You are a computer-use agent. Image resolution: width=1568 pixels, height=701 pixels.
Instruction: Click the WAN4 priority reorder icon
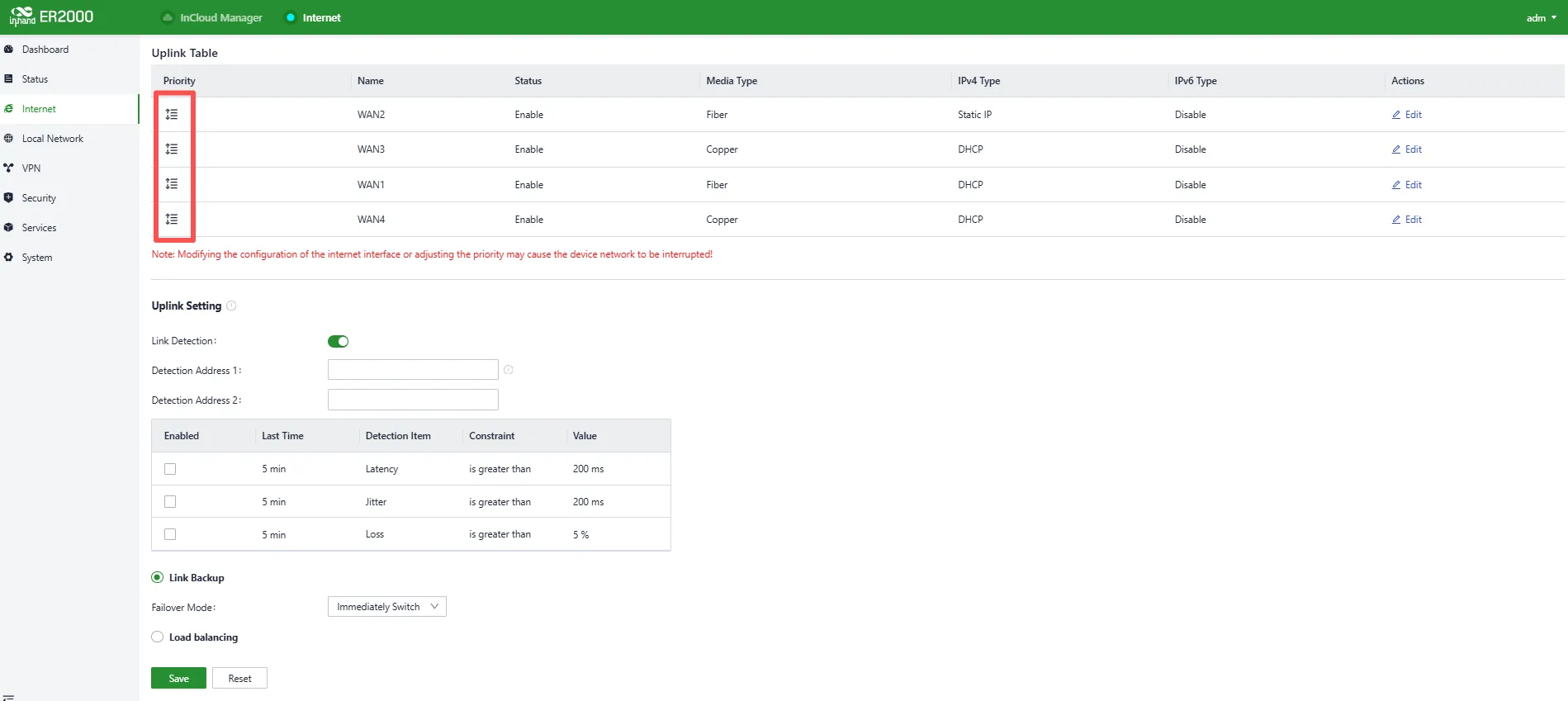[172, 220]
